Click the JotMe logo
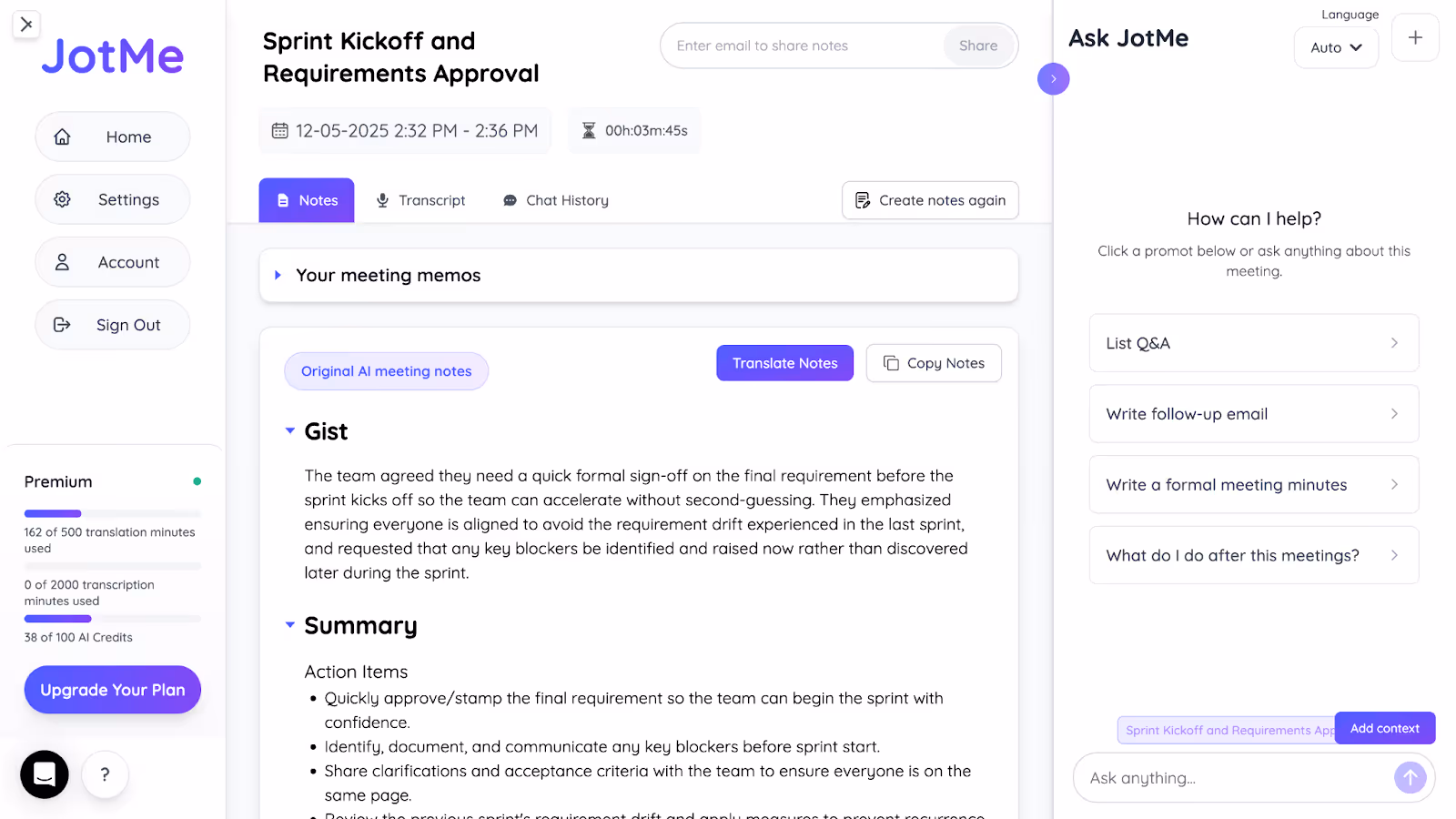Viewport: 1456px width, 819px height. 113,56
